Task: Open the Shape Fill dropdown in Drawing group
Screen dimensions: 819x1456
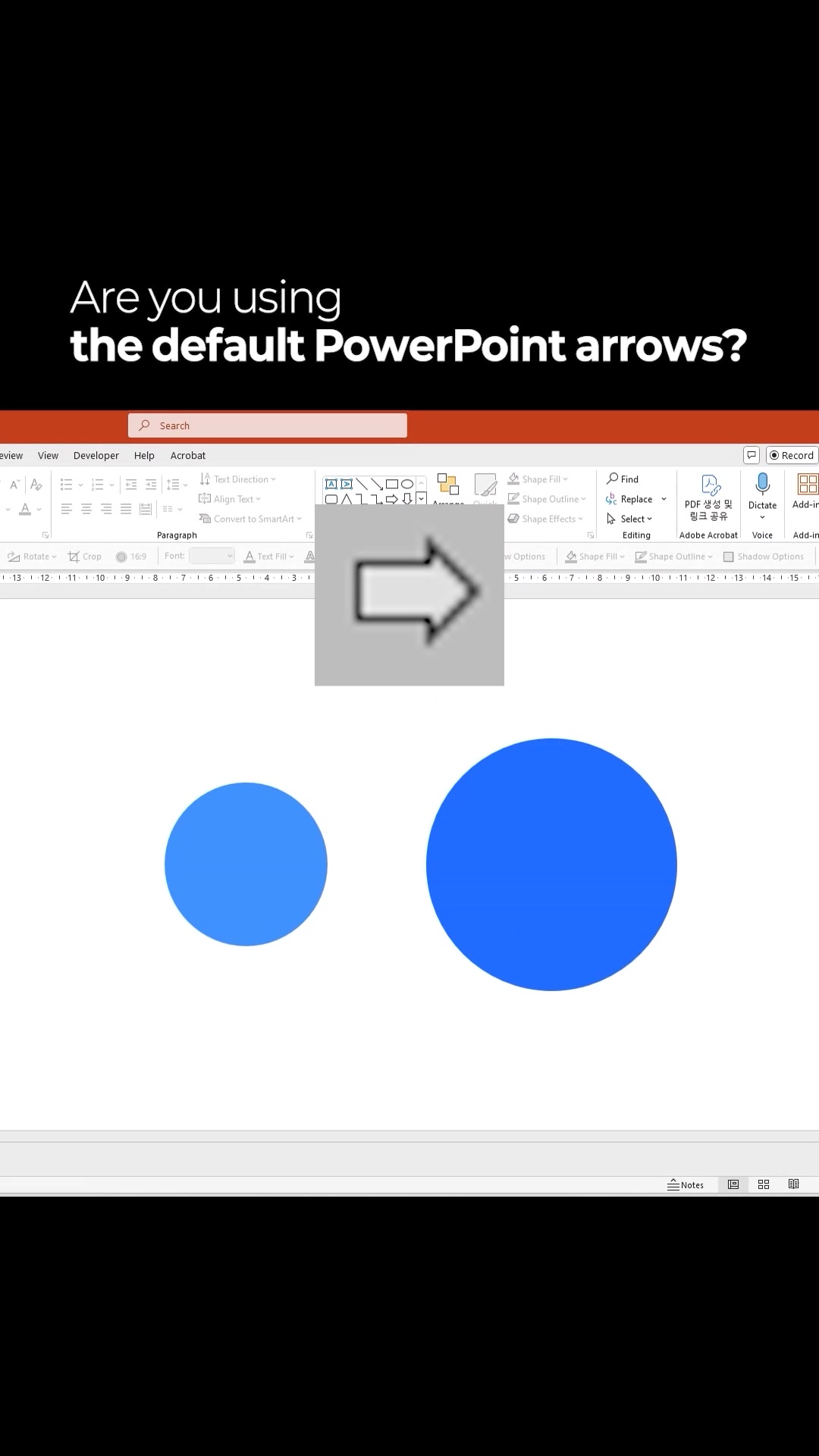Action: [x=538, y=479]
